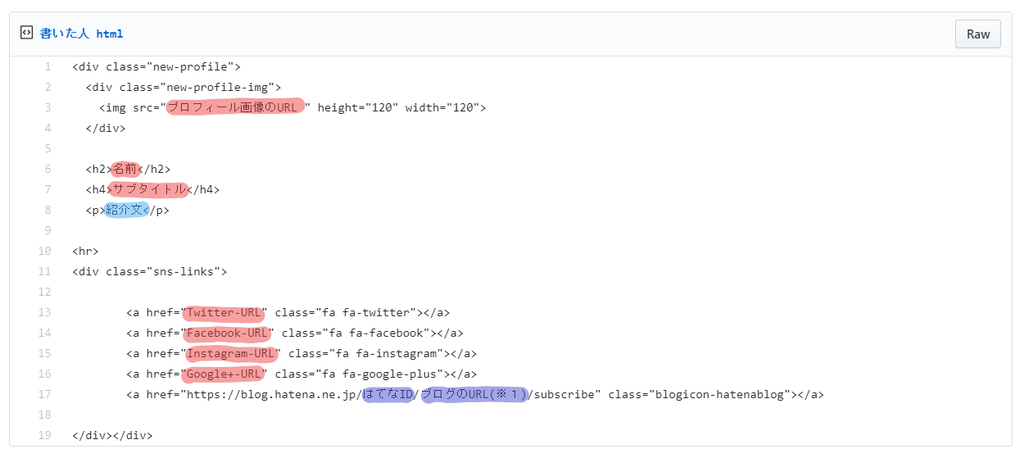Image resolution: width=1024 pixels, height=458 pixels.
Task: Click line number 19
Action: (44, 435)
